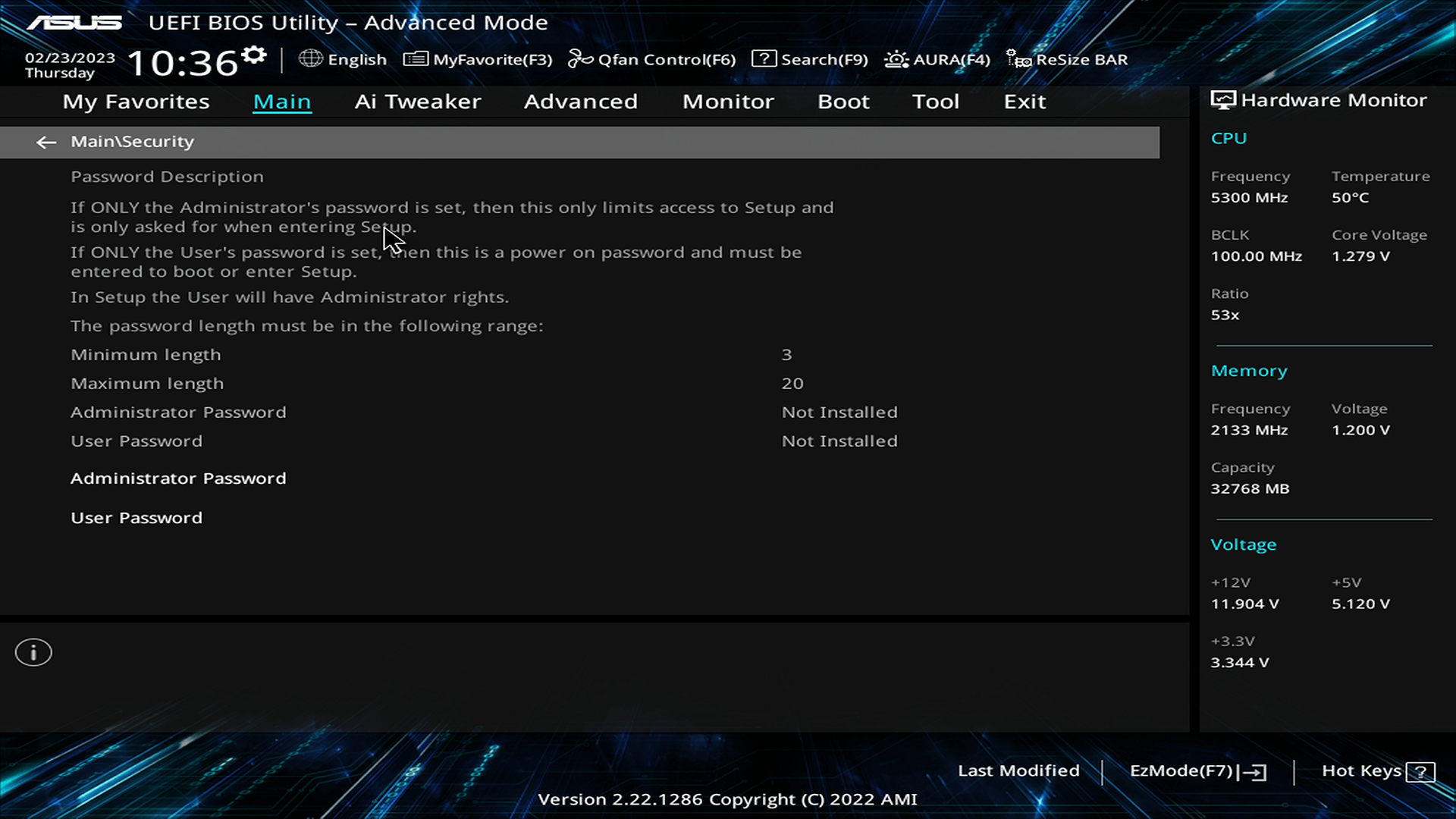
Task: Click Last Modified in the footer
Action: (x=1018, y=770)
